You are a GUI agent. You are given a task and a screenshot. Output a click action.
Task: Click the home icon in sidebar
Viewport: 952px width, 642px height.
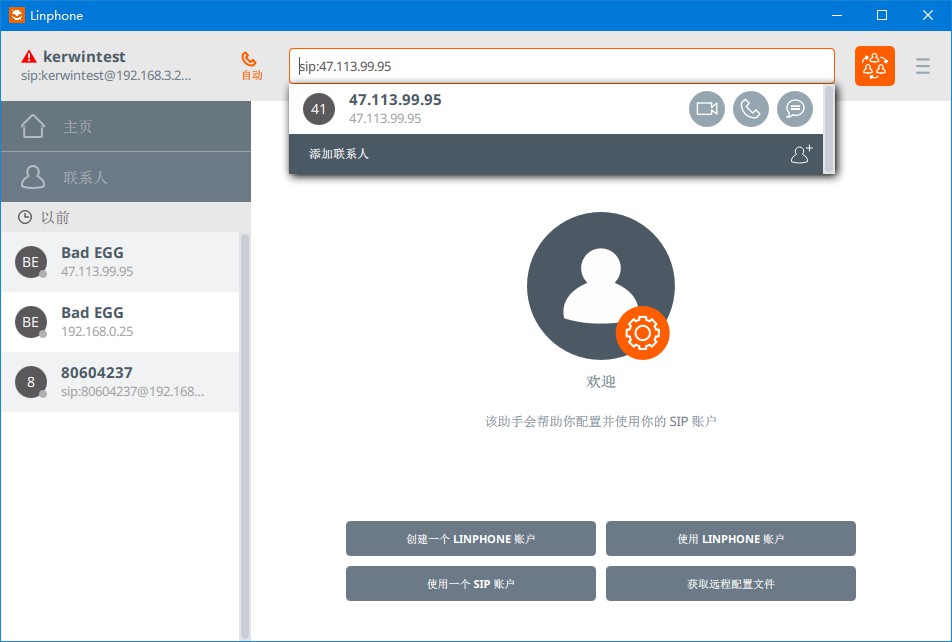pyautogui.click(x=33, y=126)
